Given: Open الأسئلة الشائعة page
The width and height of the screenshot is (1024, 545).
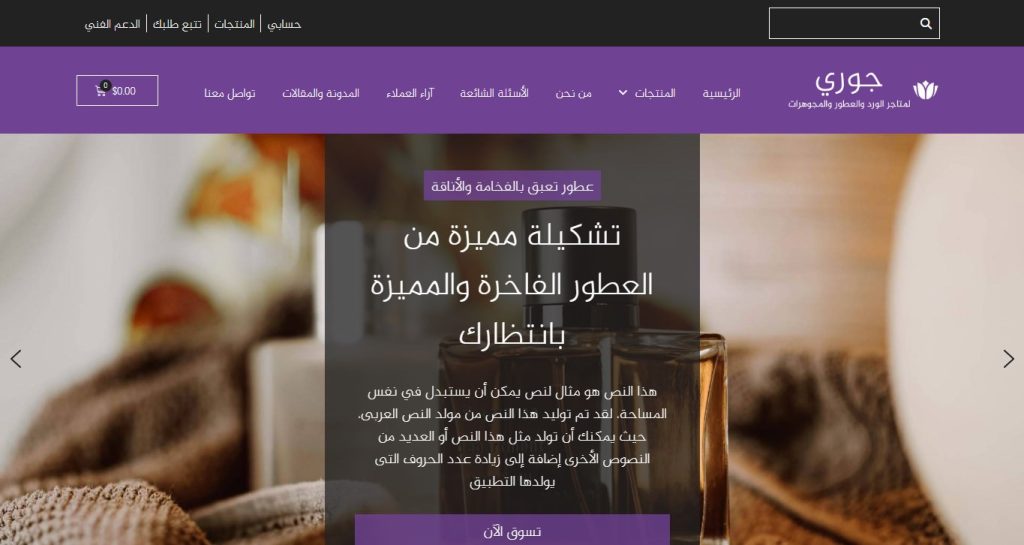Looking at the screenshot, I should click(x=494, y=93).
